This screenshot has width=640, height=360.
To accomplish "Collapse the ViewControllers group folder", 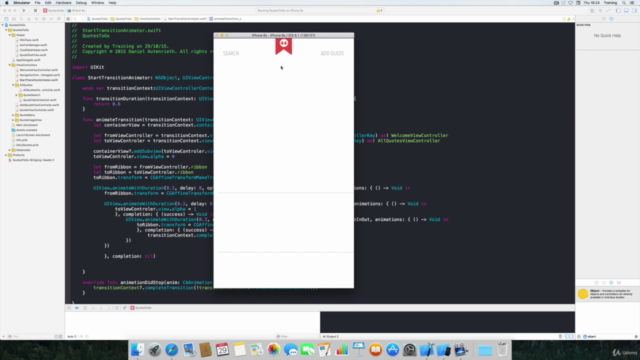I will click(x=10, y=65).
